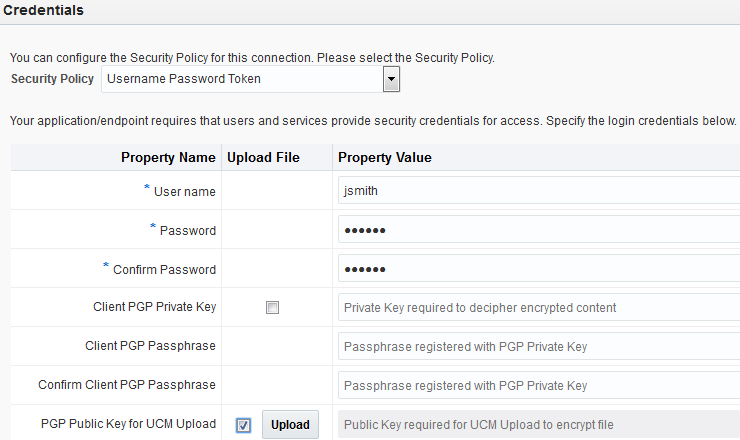
Task: Focus the Client PGP Passphrase field
Action: point(539,346)
